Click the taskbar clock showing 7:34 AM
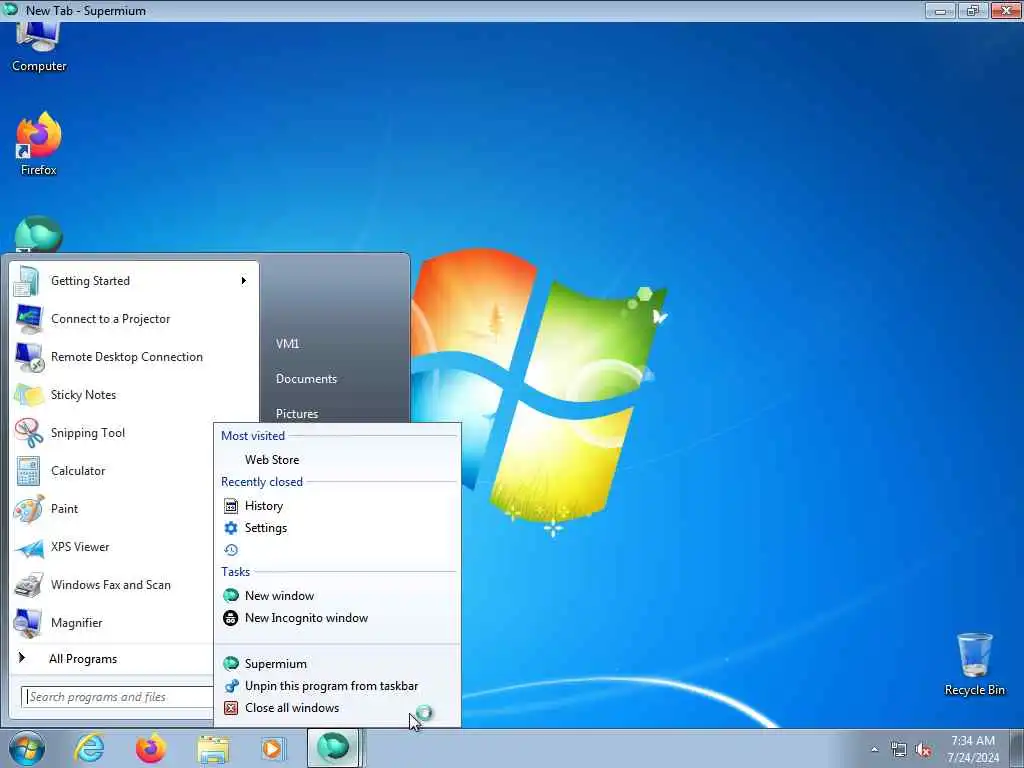The width and height of the screenshot is (1024, 768). click(x=973, y=749)
